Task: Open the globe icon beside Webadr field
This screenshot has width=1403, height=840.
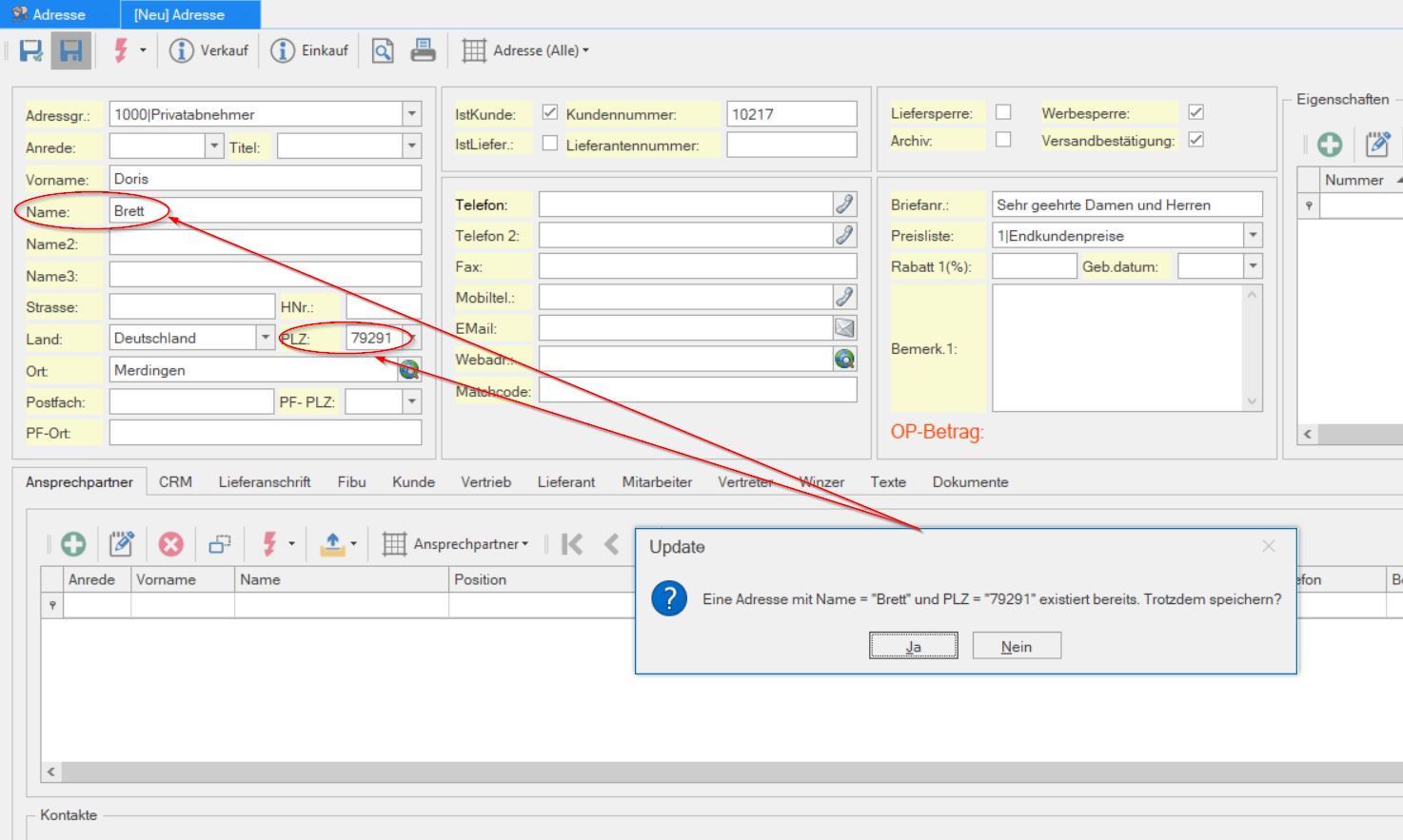Action: point(844,359)
